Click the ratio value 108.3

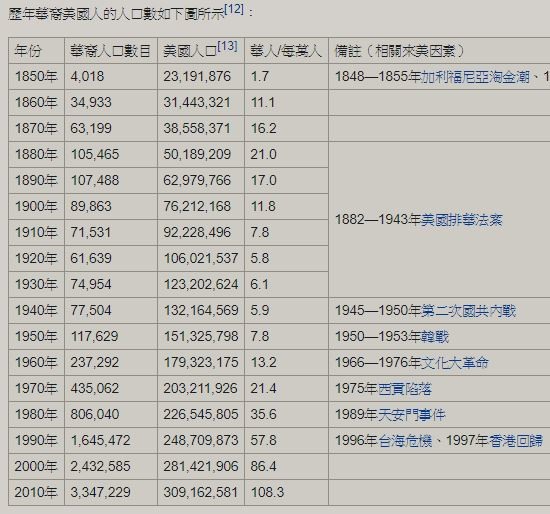[267, 492]
